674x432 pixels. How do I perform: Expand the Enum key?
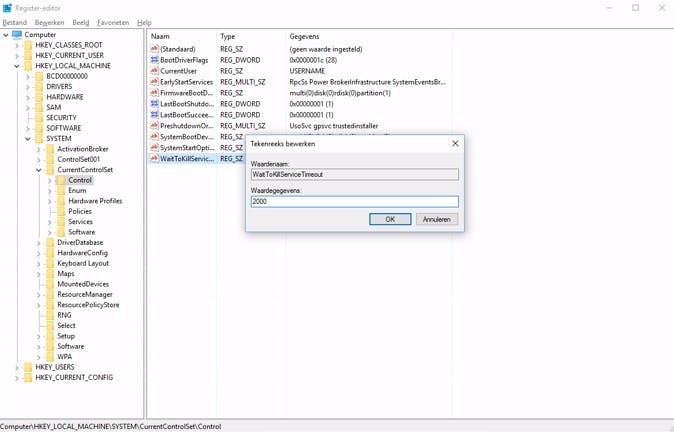pyautogui.click(x=49, y=191)
